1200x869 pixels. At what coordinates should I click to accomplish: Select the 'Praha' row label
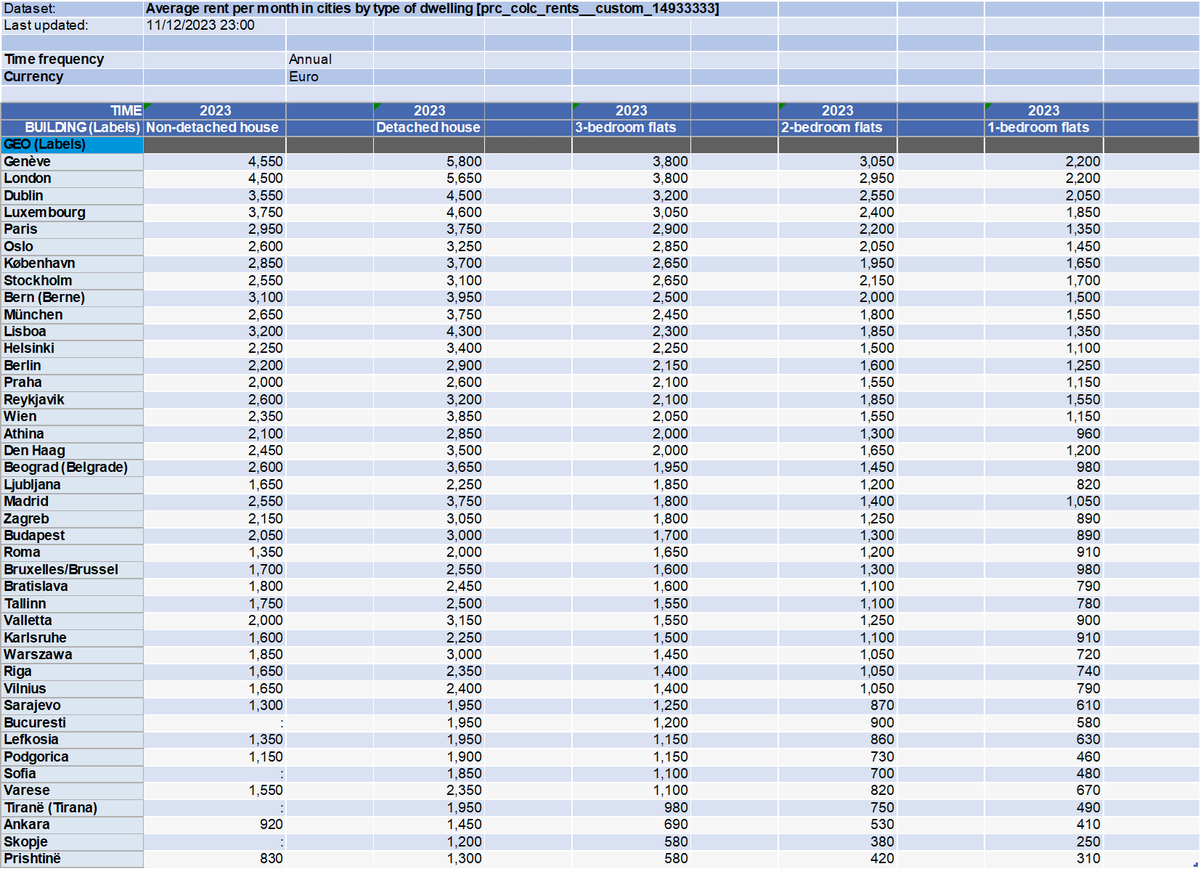[x=72, y=382]
